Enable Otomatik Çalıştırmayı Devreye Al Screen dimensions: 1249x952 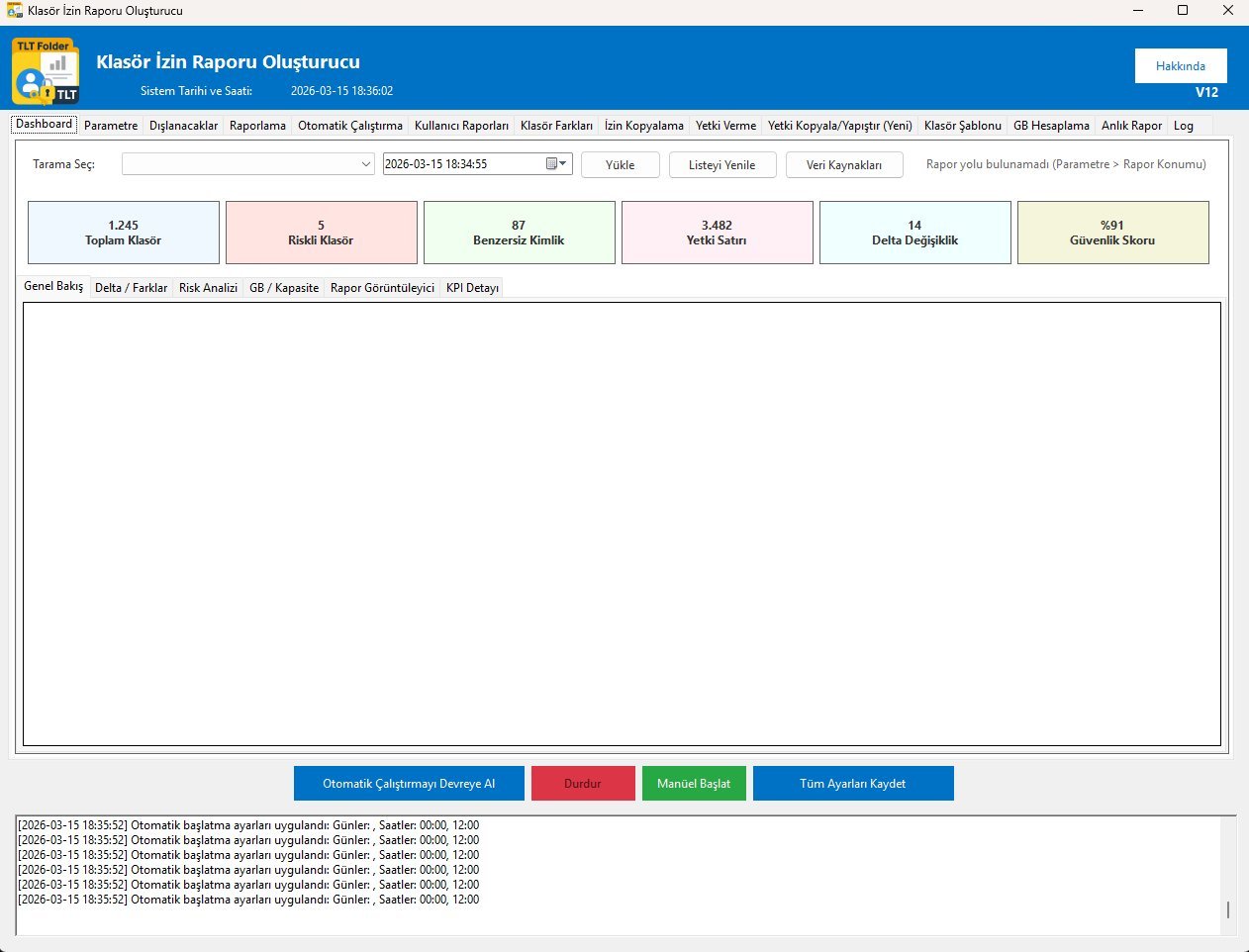click(409, 784)
